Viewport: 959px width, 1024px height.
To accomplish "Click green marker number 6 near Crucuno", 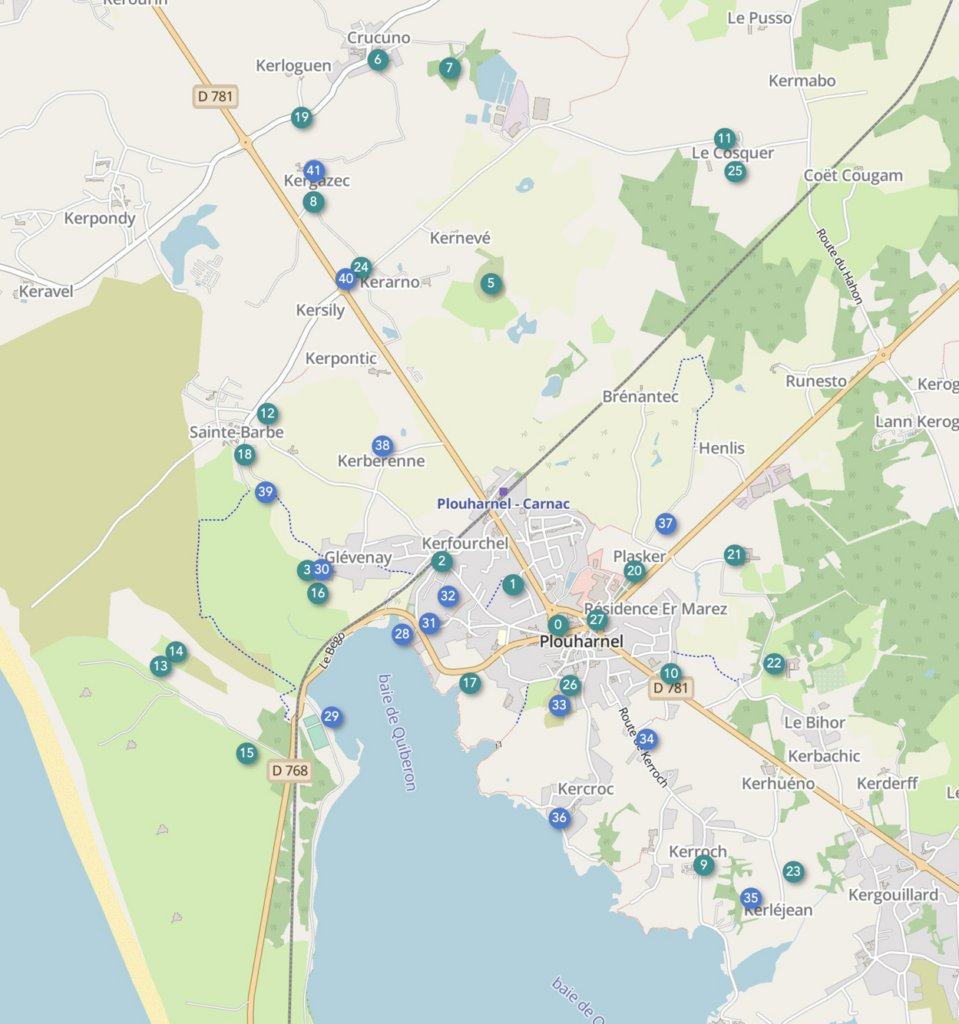I will click(x=377, y=60).
